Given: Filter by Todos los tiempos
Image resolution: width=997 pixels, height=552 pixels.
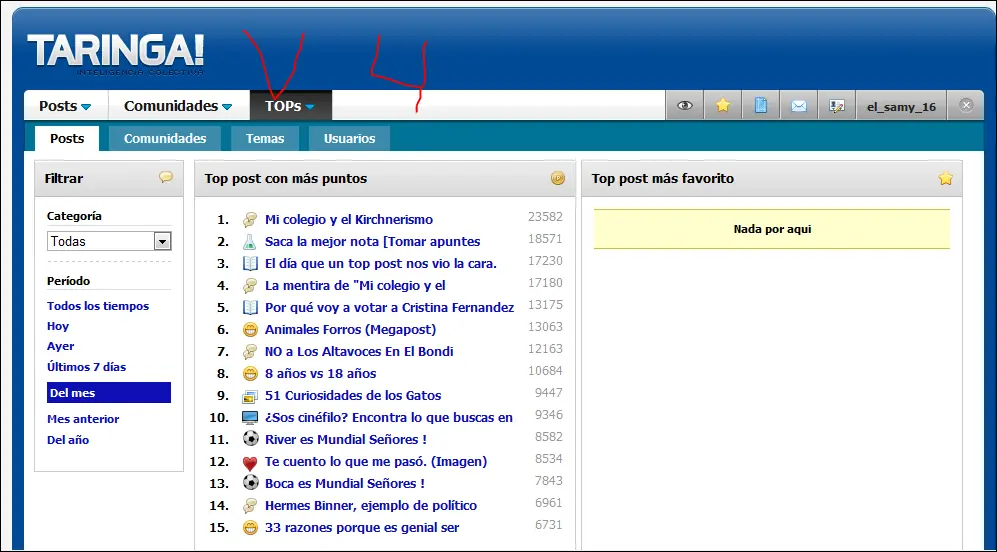Looking at the screenshot, I should (x=98, y=306).
